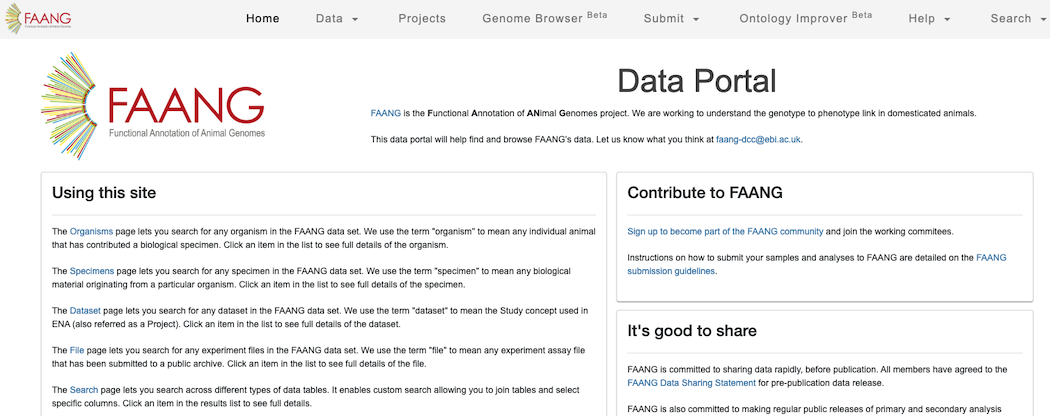Open the Organisms page link
1050x416 pixels.
(x=92, y=232)
